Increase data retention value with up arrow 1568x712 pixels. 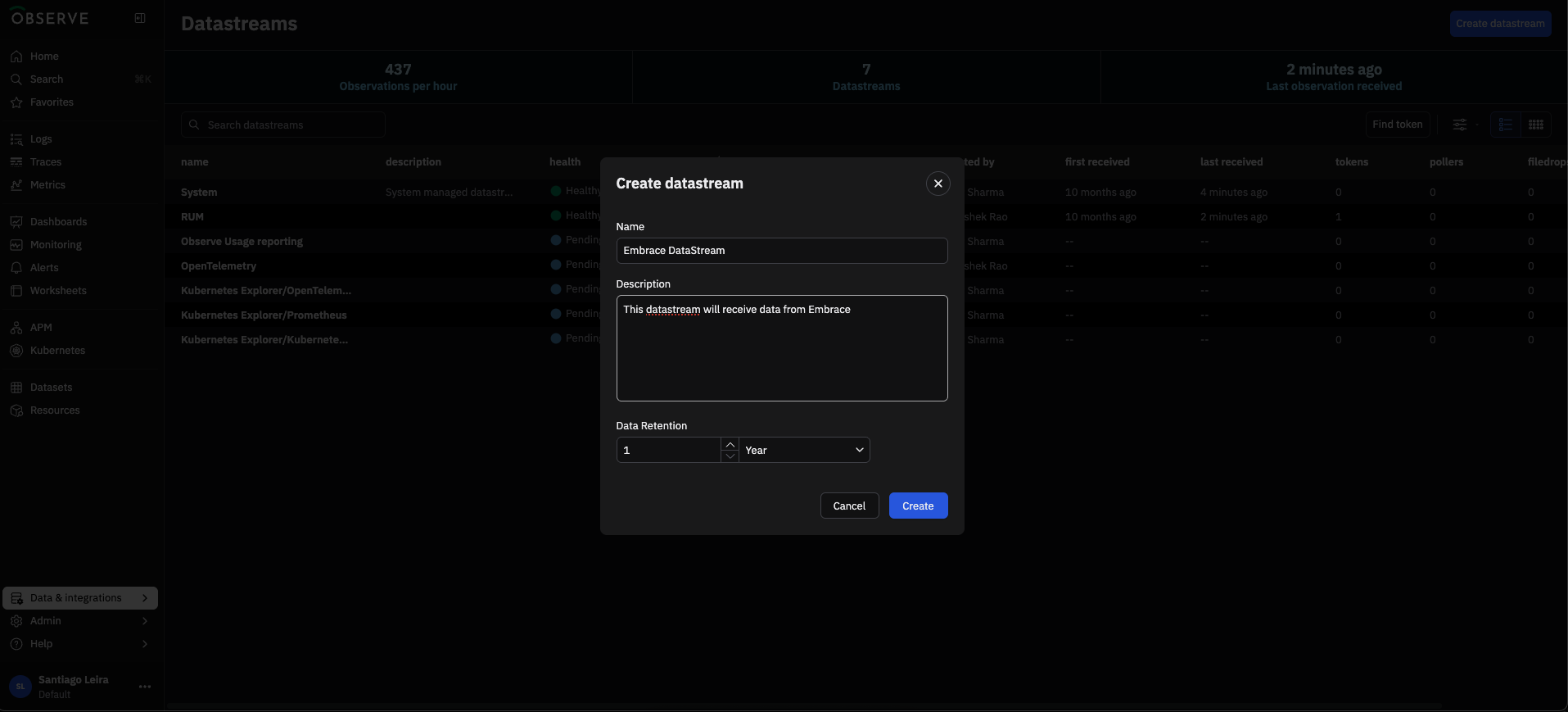pyautogui.click(x=730, y=444)
